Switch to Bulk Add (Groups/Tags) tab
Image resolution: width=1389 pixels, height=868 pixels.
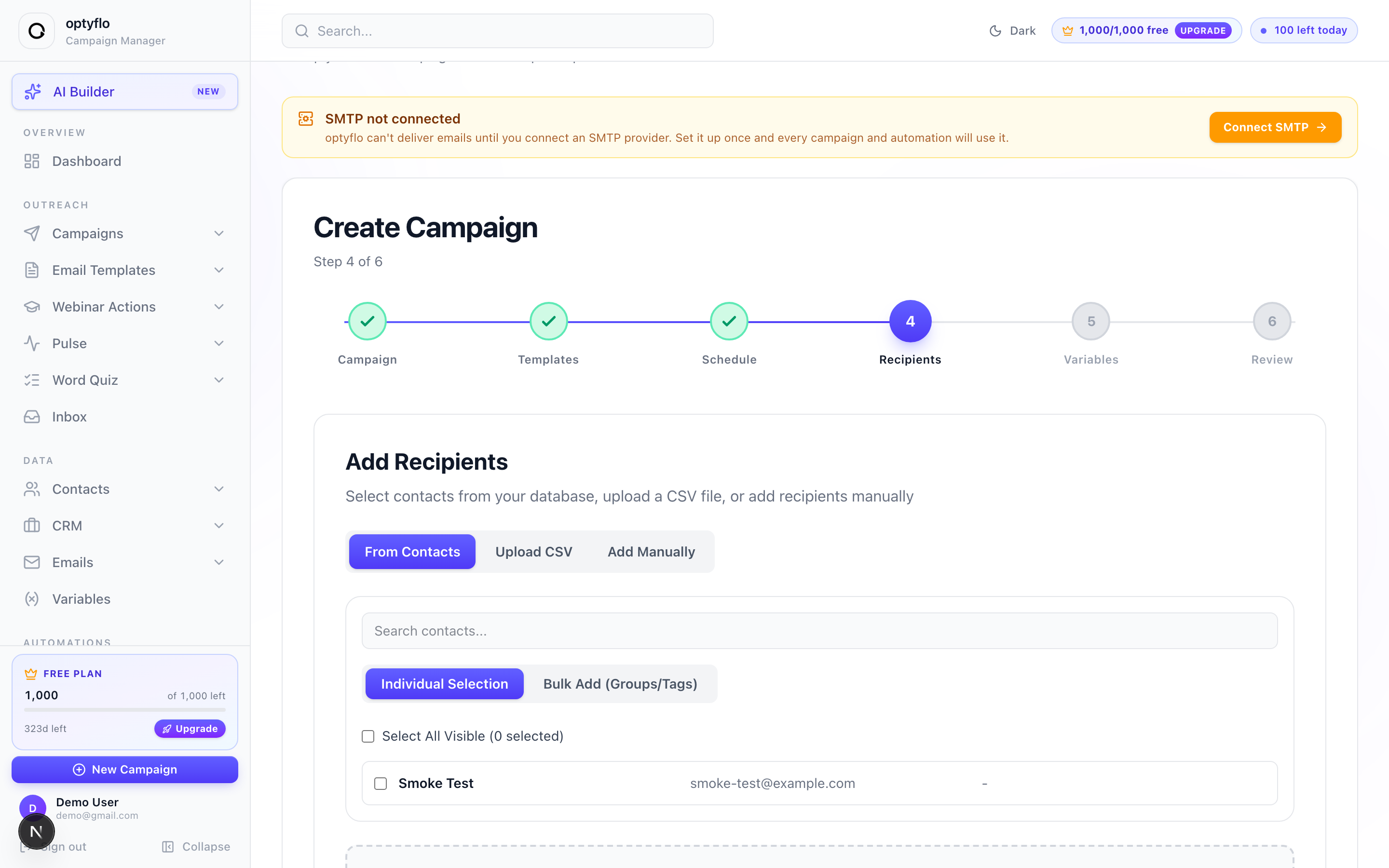click(x=620, y=684)
